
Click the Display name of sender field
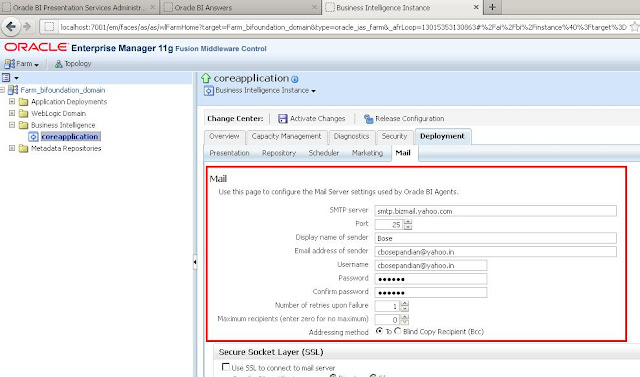[496, 238]
